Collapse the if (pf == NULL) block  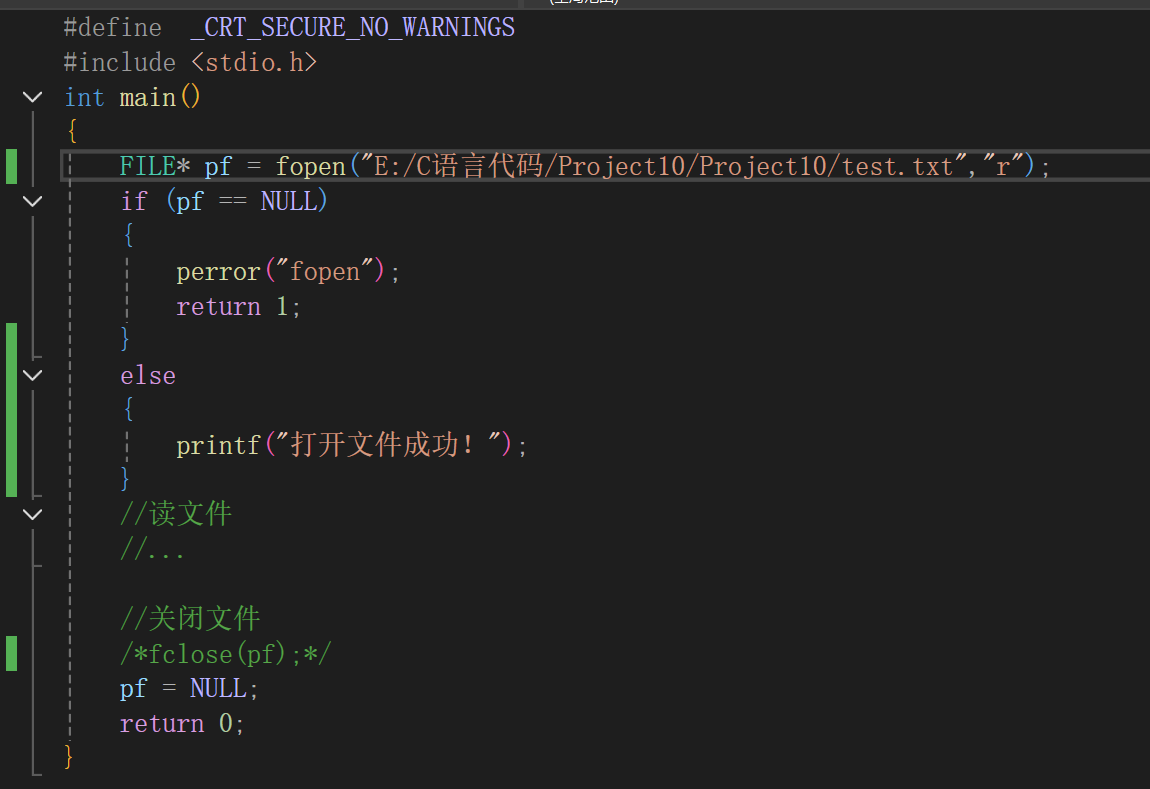point(32,201)
